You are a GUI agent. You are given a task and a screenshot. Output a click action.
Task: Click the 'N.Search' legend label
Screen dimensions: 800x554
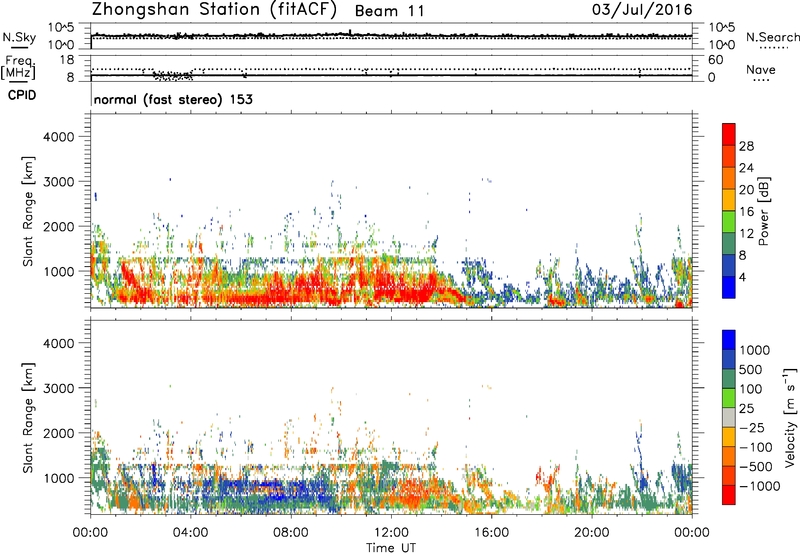[x=772, y=37]
